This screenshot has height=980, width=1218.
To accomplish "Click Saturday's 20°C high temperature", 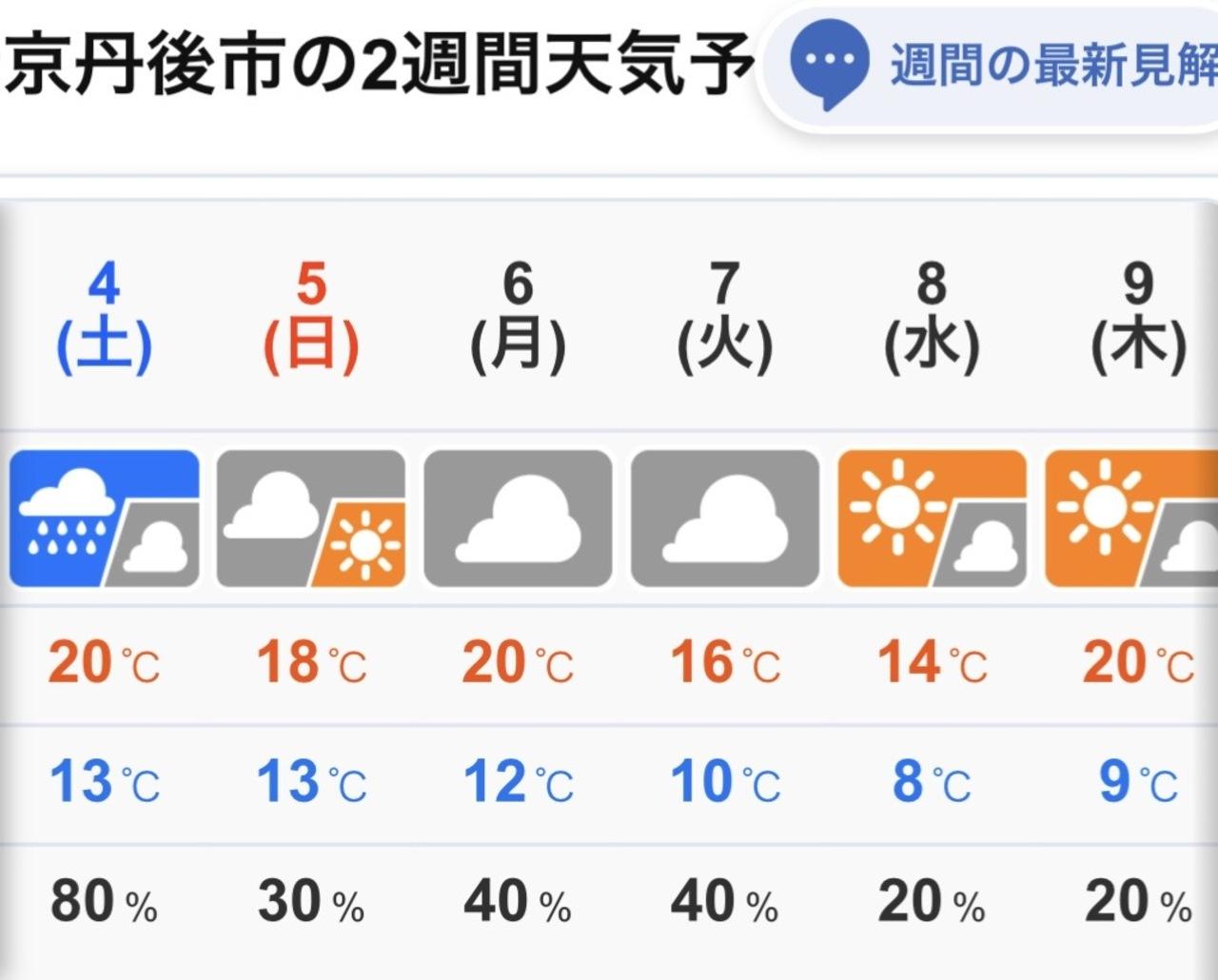I will point(103,663).
